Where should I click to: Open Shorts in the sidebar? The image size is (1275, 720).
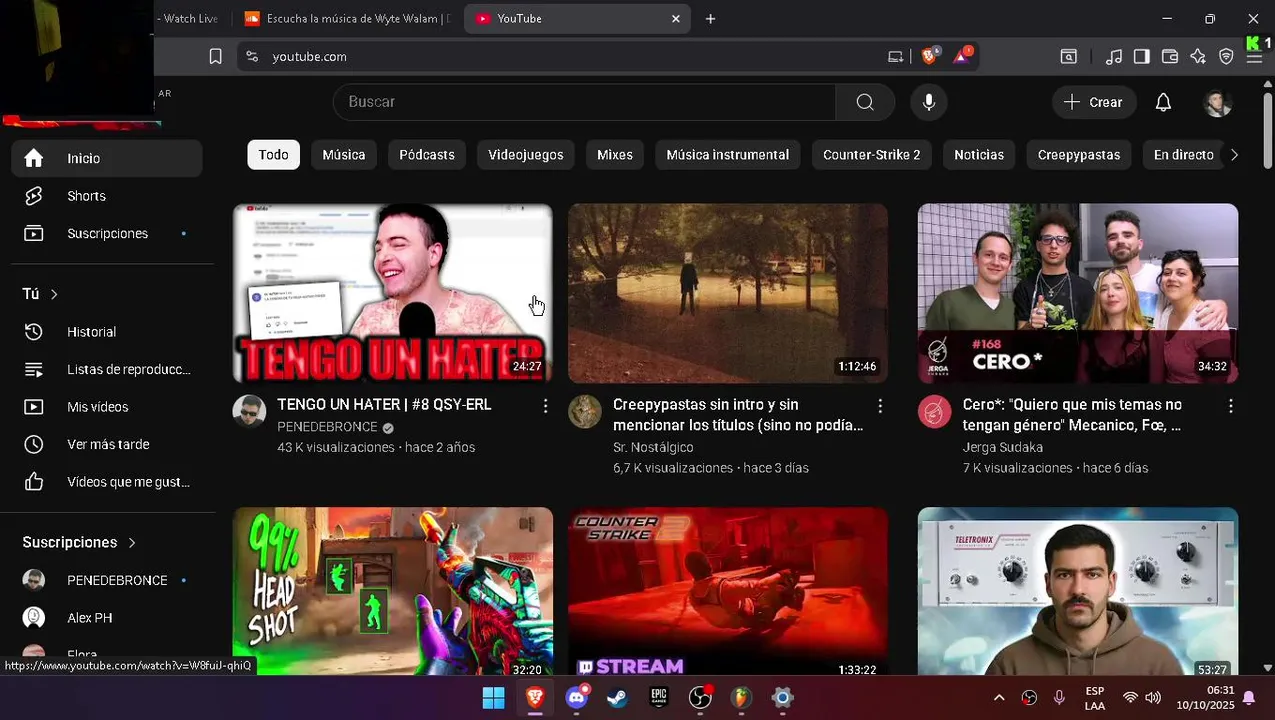(x=107, y=196)
